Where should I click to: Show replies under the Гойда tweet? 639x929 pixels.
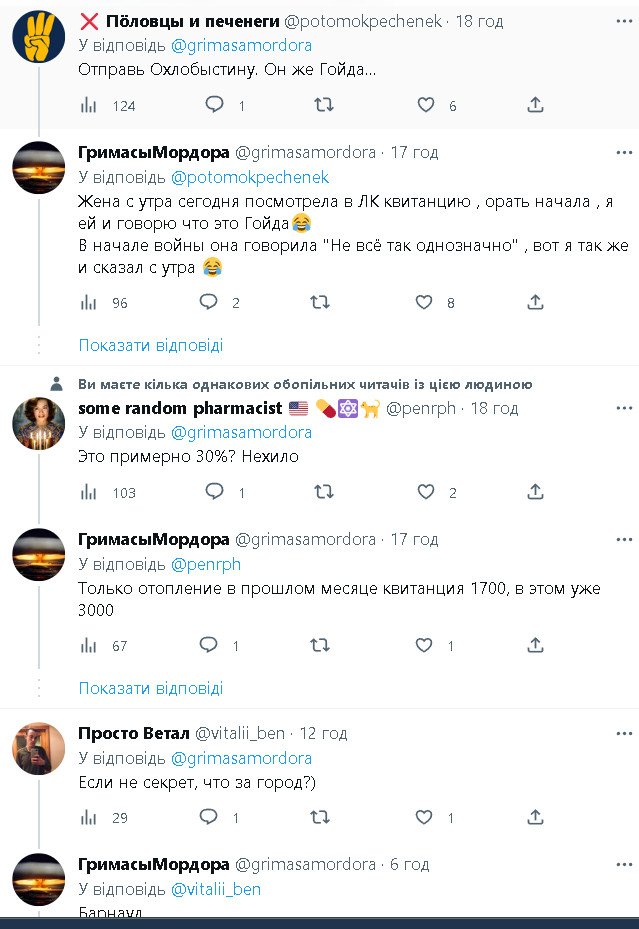[151, 345]
